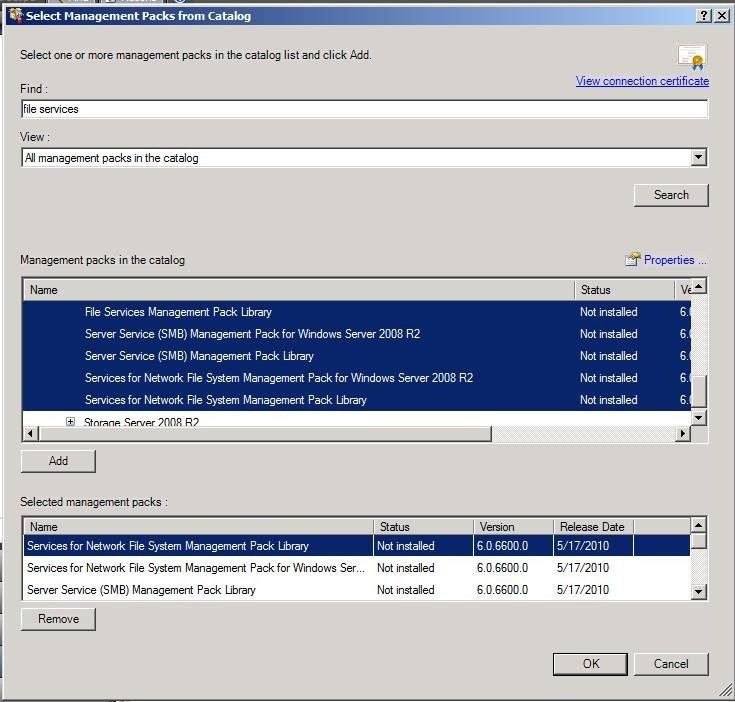735x702 pixels.
Task: Click catalog horizontal scroll right arrow
Action: coord(683,434)
